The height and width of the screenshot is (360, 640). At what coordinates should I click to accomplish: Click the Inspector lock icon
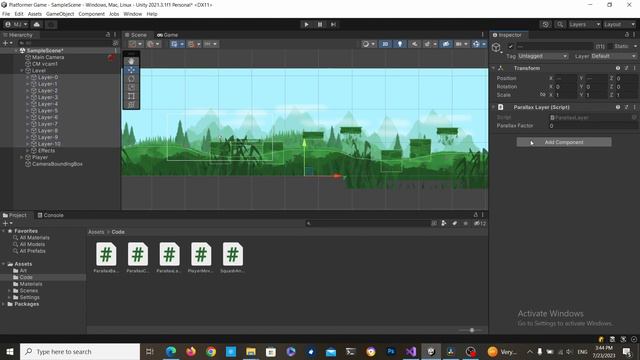tap(627, 35)
